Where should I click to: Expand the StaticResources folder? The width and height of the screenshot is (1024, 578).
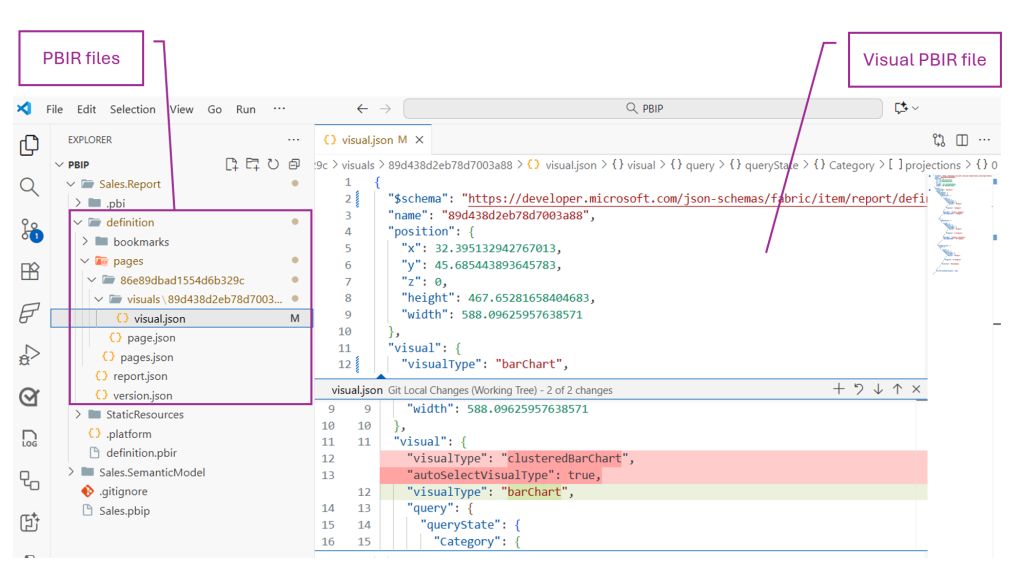coord(79,414)
